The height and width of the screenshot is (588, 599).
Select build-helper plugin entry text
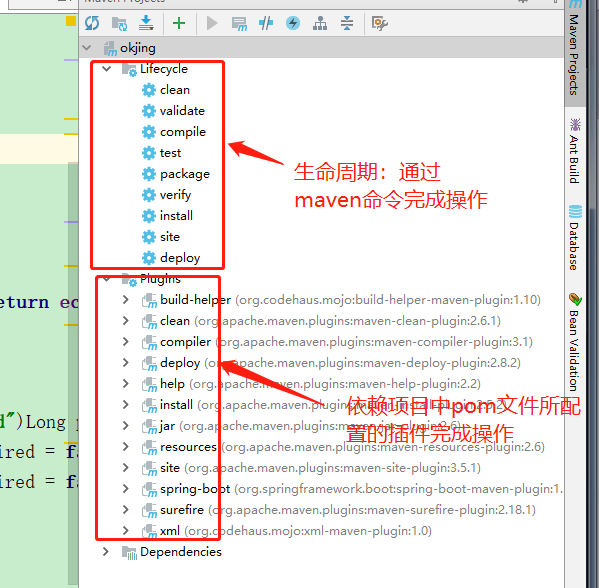pyautogui.click(x=195, y=300)
